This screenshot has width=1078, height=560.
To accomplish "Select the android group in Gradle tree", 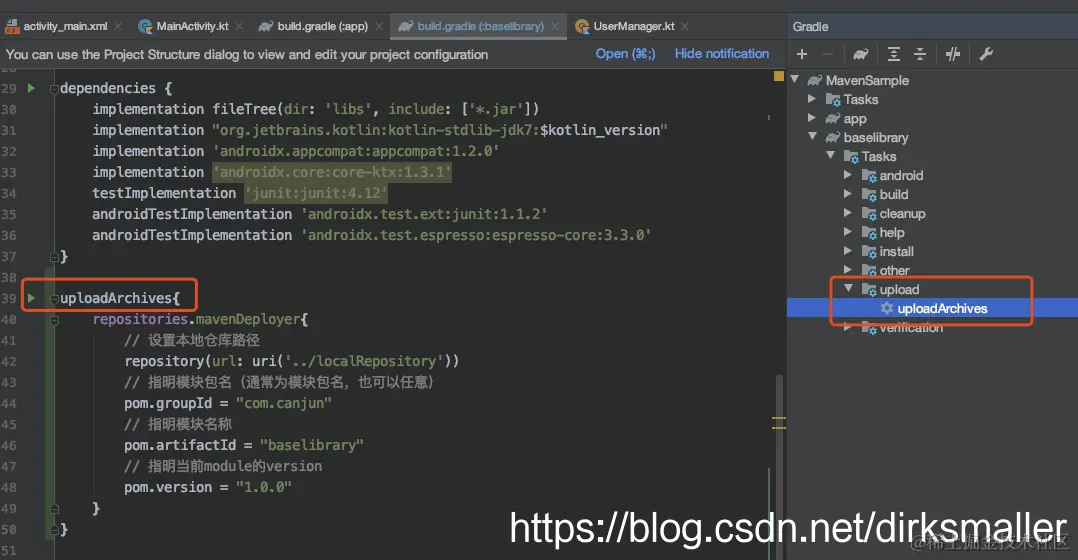I will tap(901, 175).
